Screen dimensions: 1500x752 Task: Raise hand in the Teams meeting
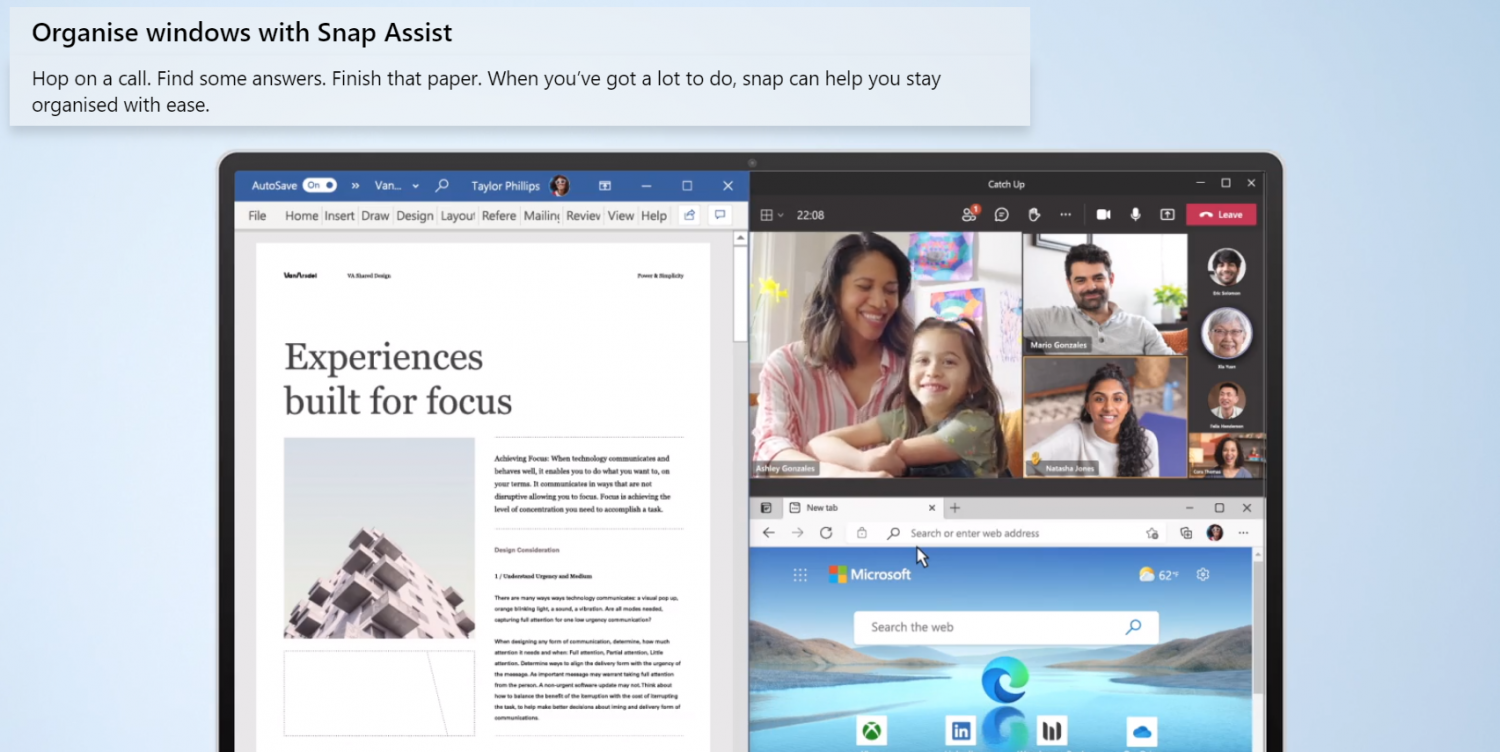point(1034,214)
